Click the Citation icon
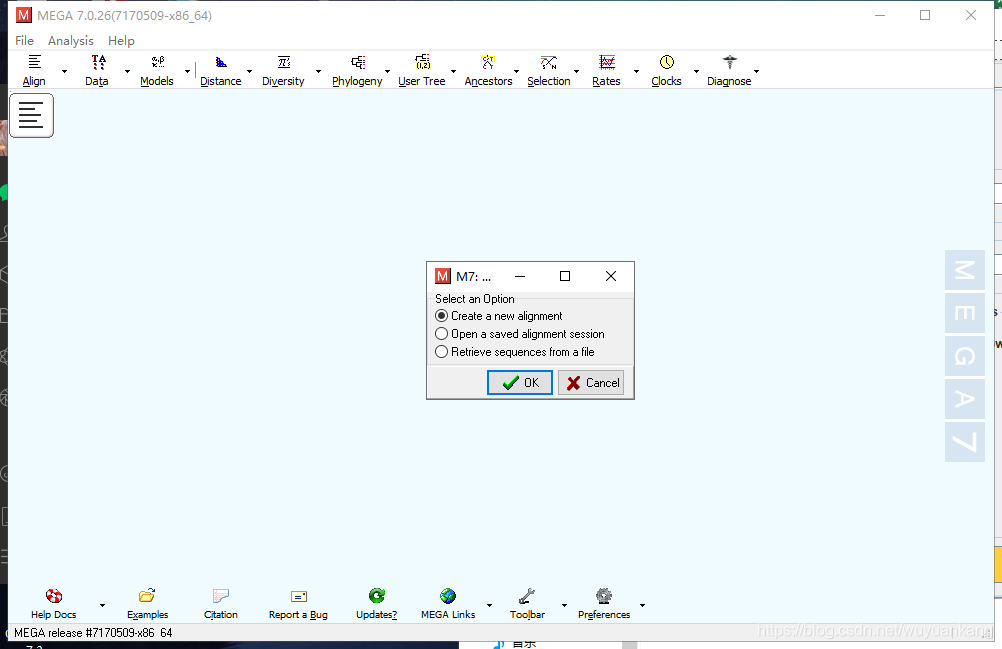1002x649 pixels. pyautogui.click(x=221, y=596)
